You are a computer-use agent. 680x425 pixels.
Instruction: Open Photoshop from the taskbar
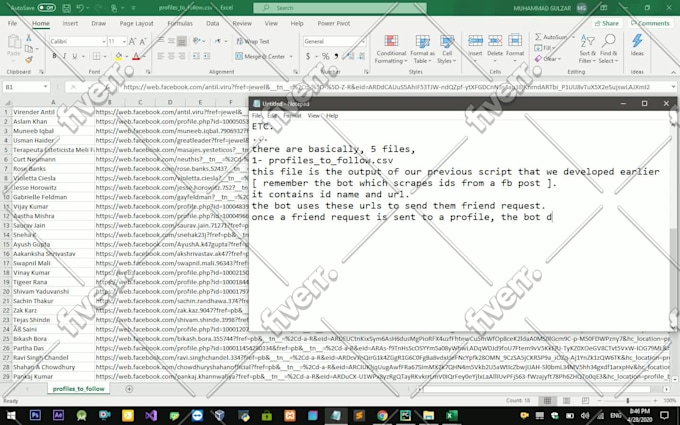click(35, 415)
